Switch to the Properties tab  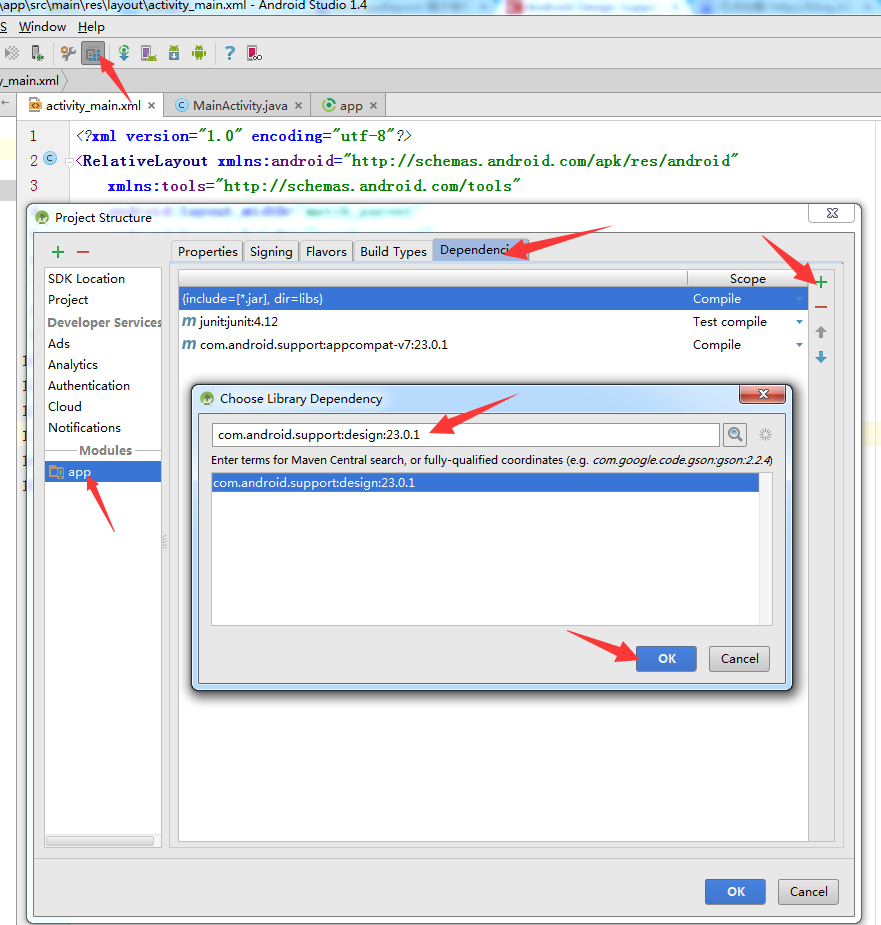[x=207, y=251]
